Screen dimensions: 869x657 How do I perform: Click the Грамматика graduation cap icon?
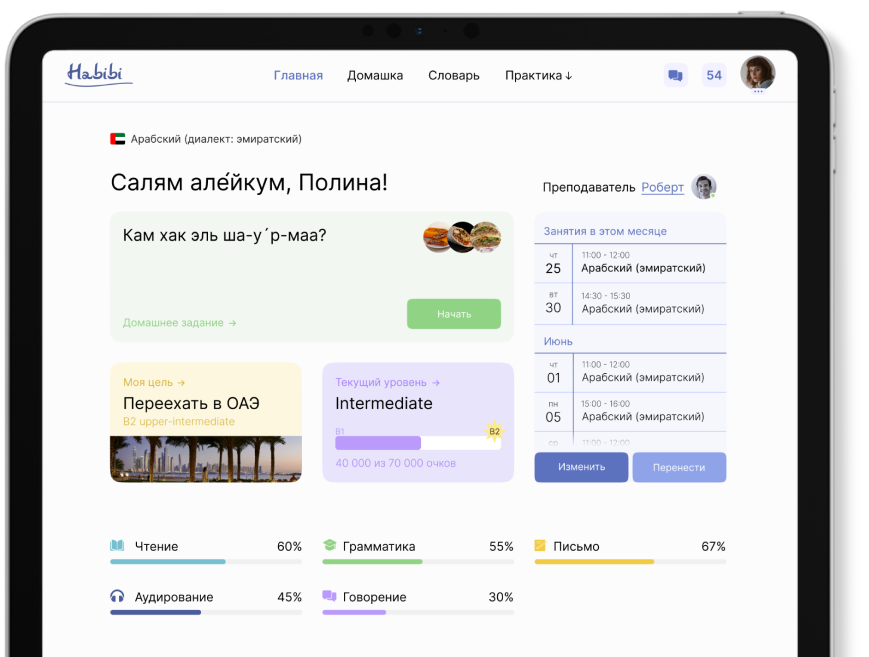pyautogui.click(x=330, y=545)
